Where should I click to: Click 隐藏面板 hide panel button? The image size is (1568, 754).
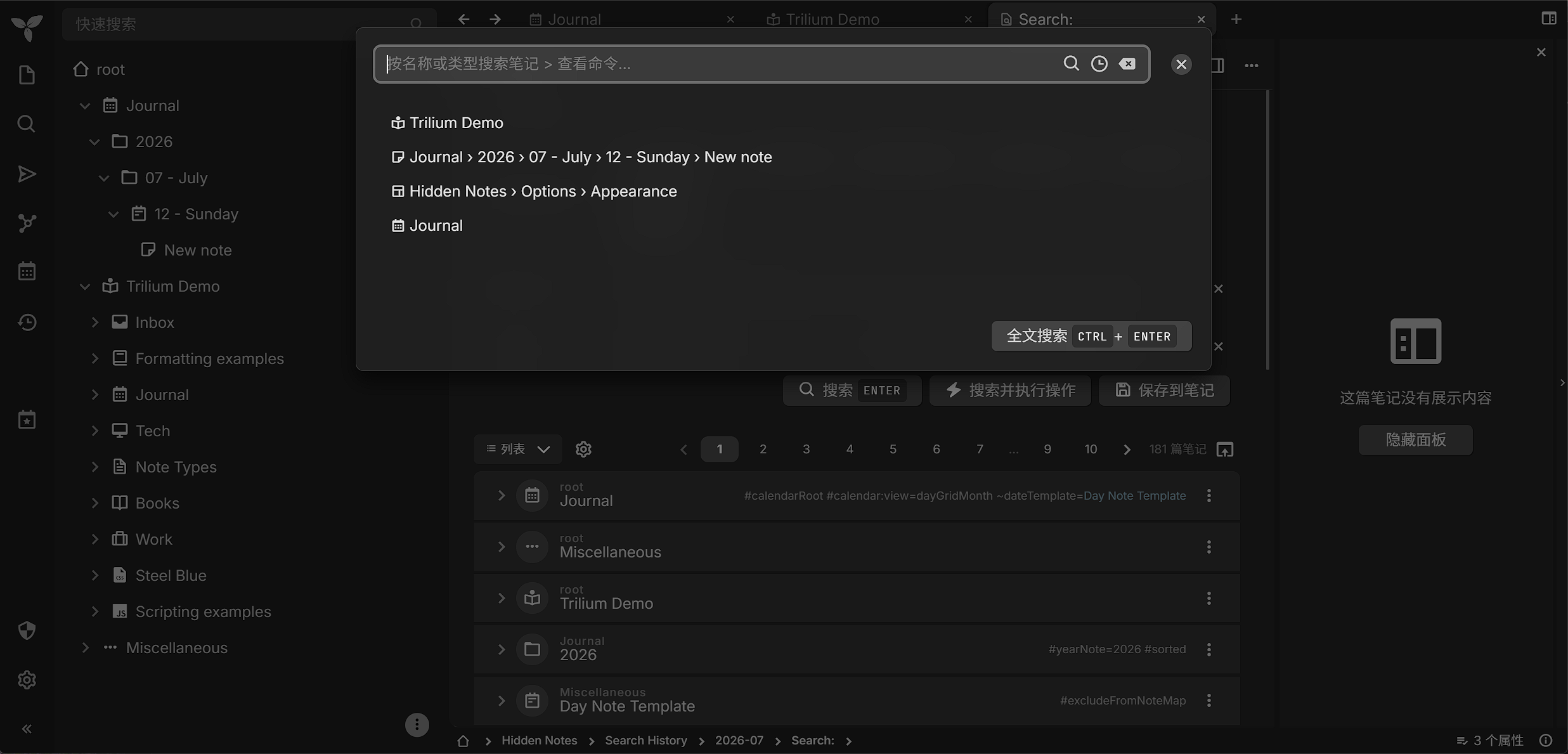pos(1415,439)
